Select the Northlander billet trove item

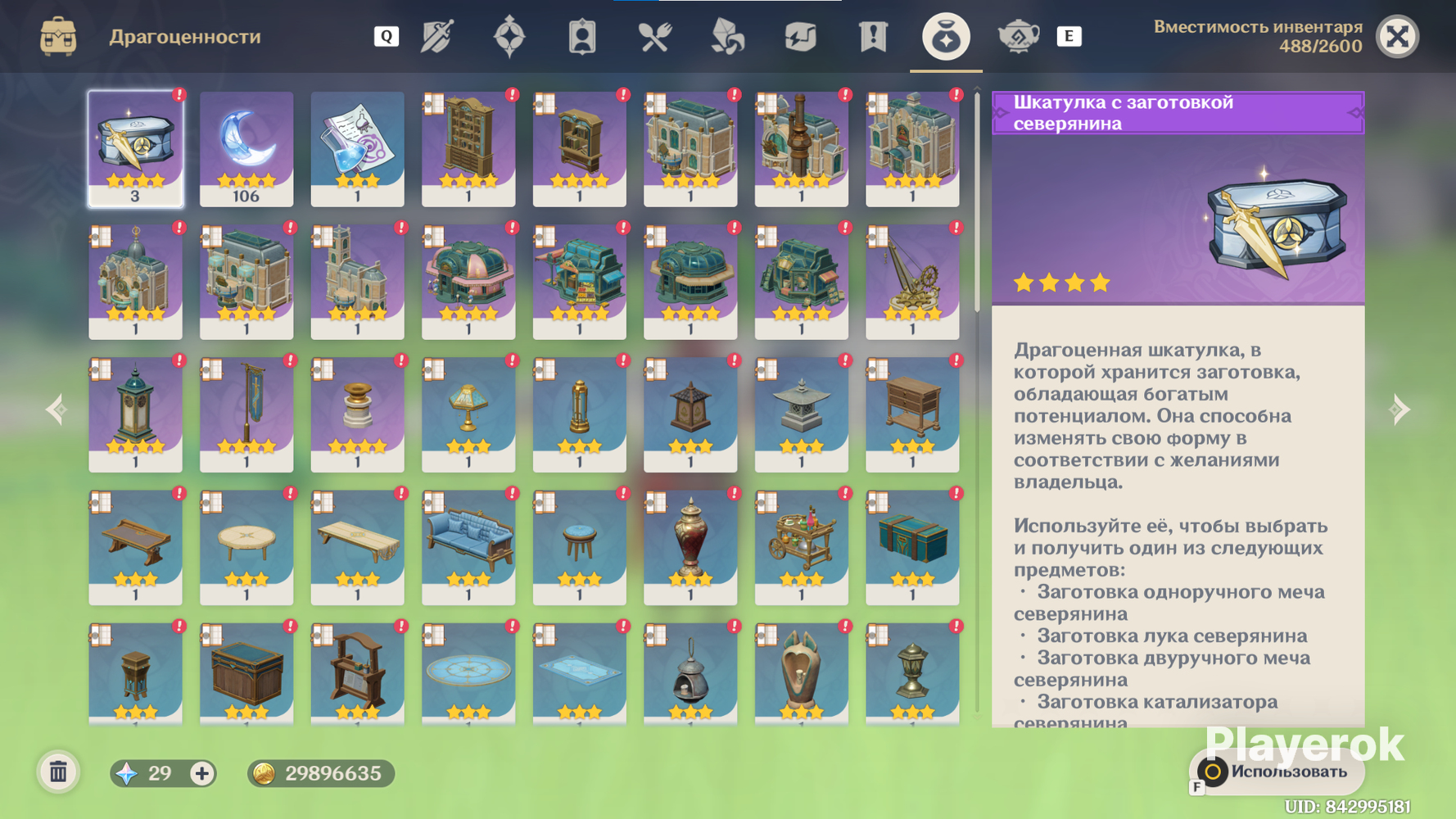pos(135,148)
